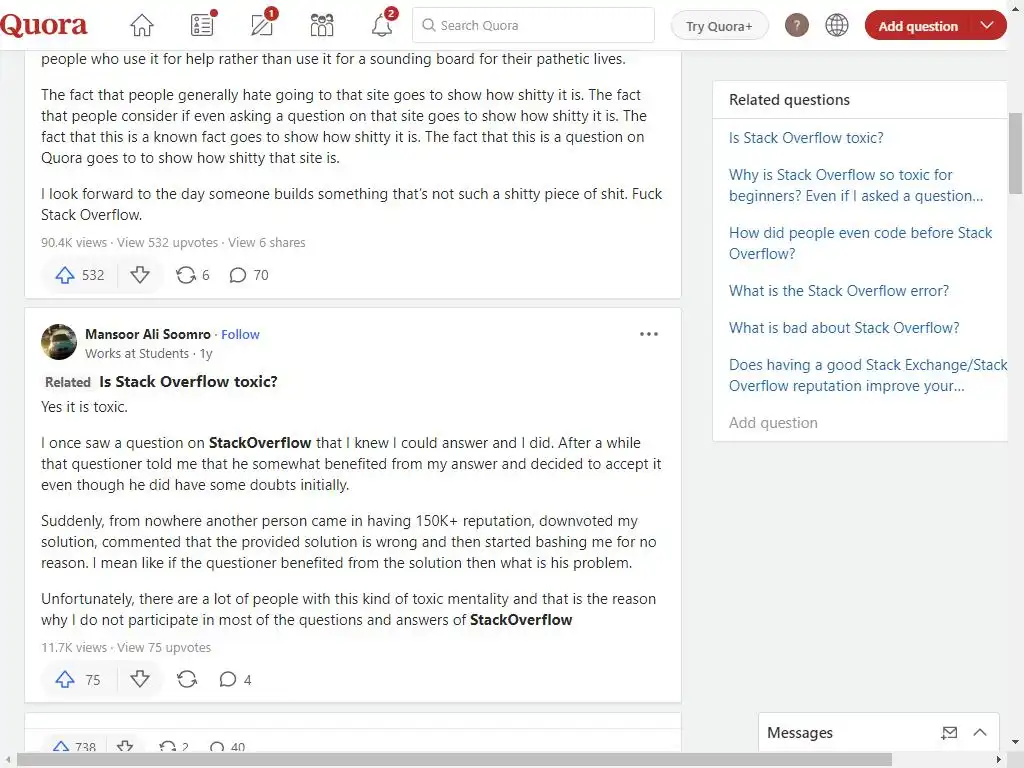
Task: Open the profile avatar menu
Action: click(x=797, y=25)
